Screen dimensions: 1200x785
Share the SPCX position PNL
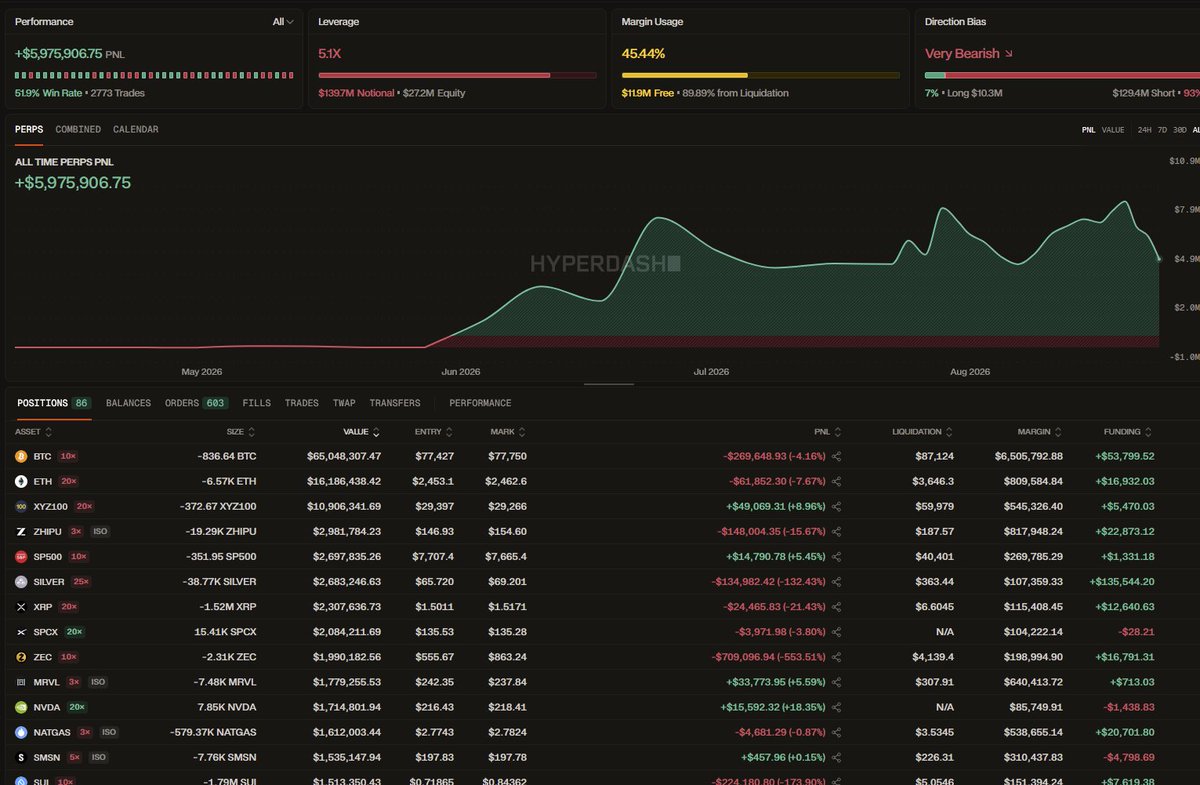836,632
